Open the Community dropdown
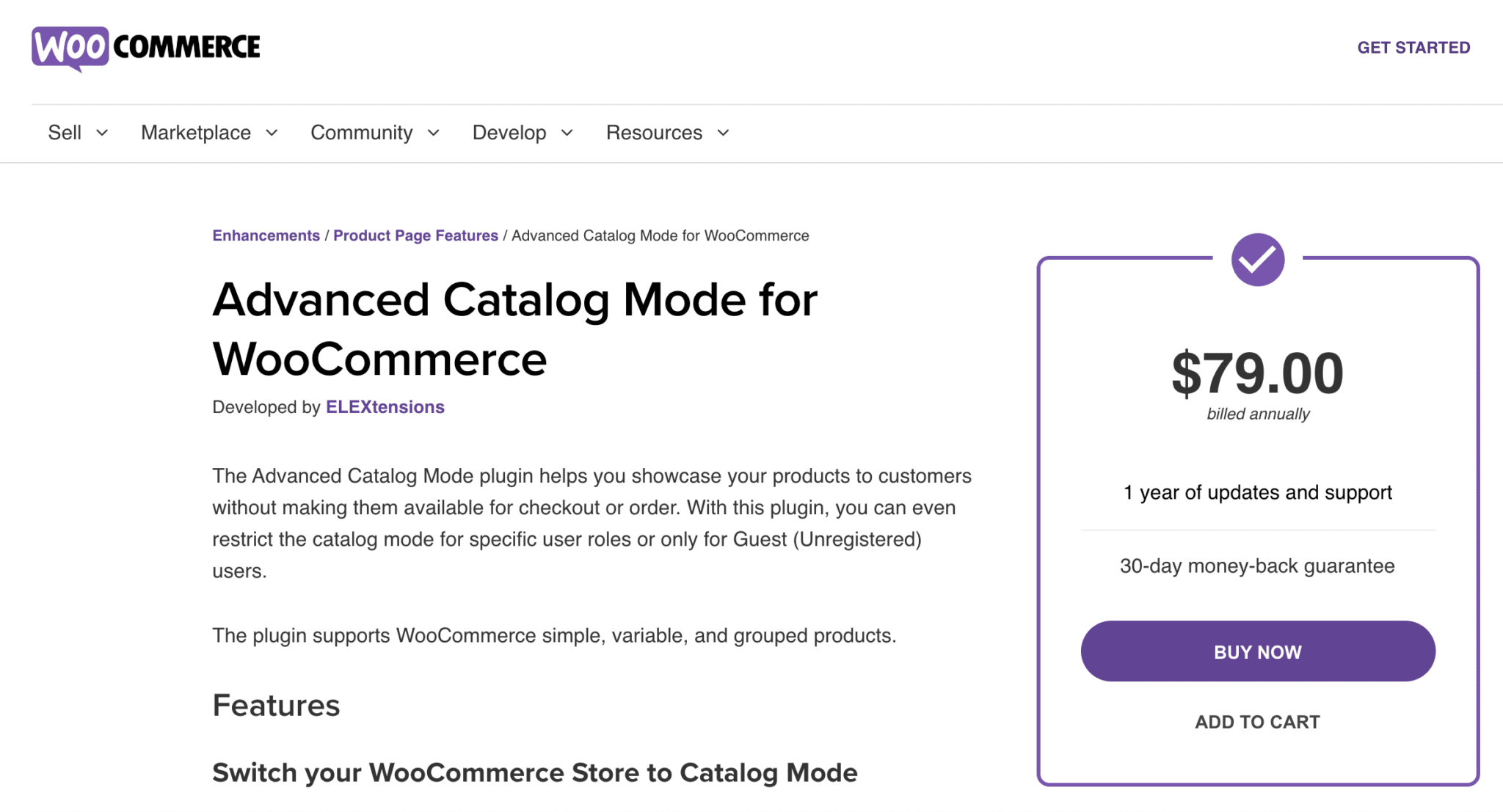This screenshot has height=812, width=1503. (375, 133)
